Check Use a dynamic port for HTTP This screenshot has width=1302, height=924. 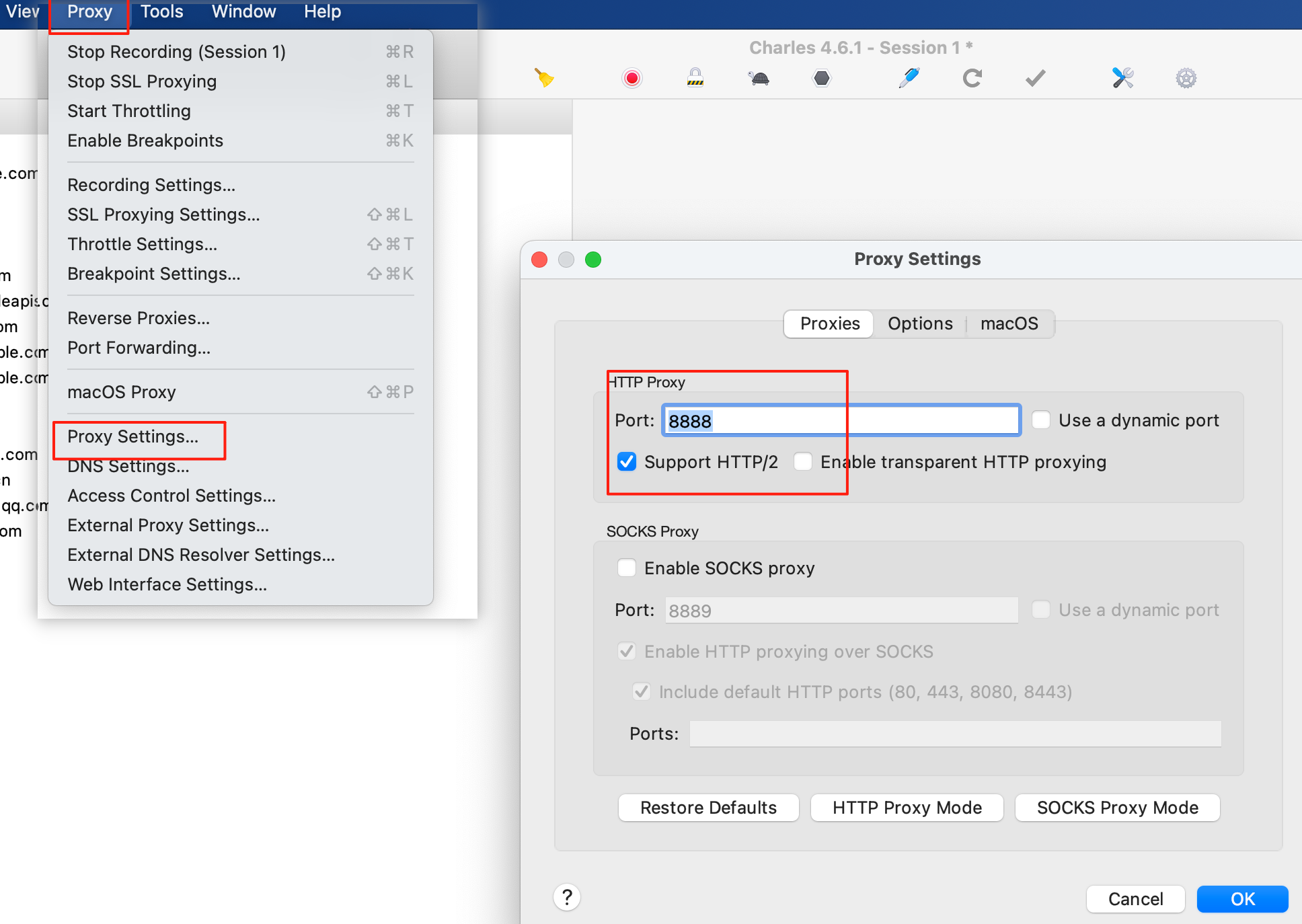pyautogui.click(x=1041, y=420)
